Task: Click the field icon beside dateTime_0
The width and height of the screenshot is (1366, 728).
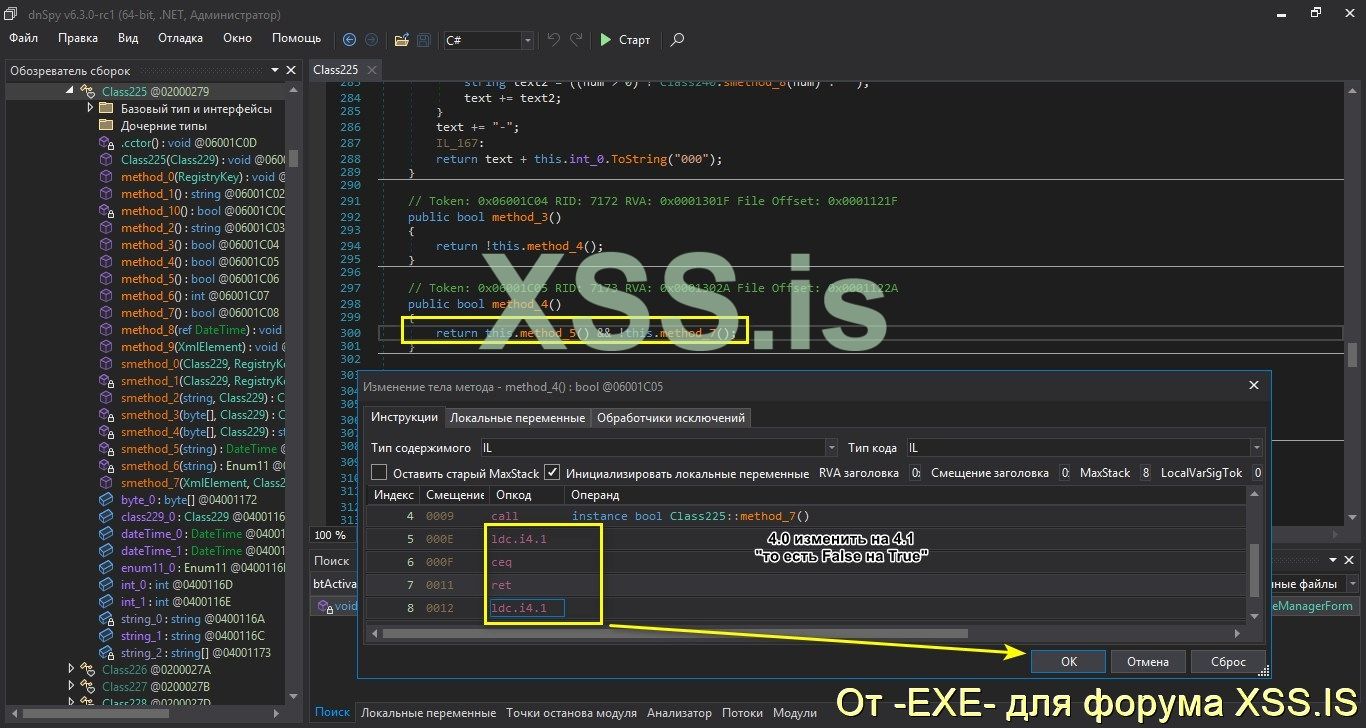Action: tap(106, 534)
